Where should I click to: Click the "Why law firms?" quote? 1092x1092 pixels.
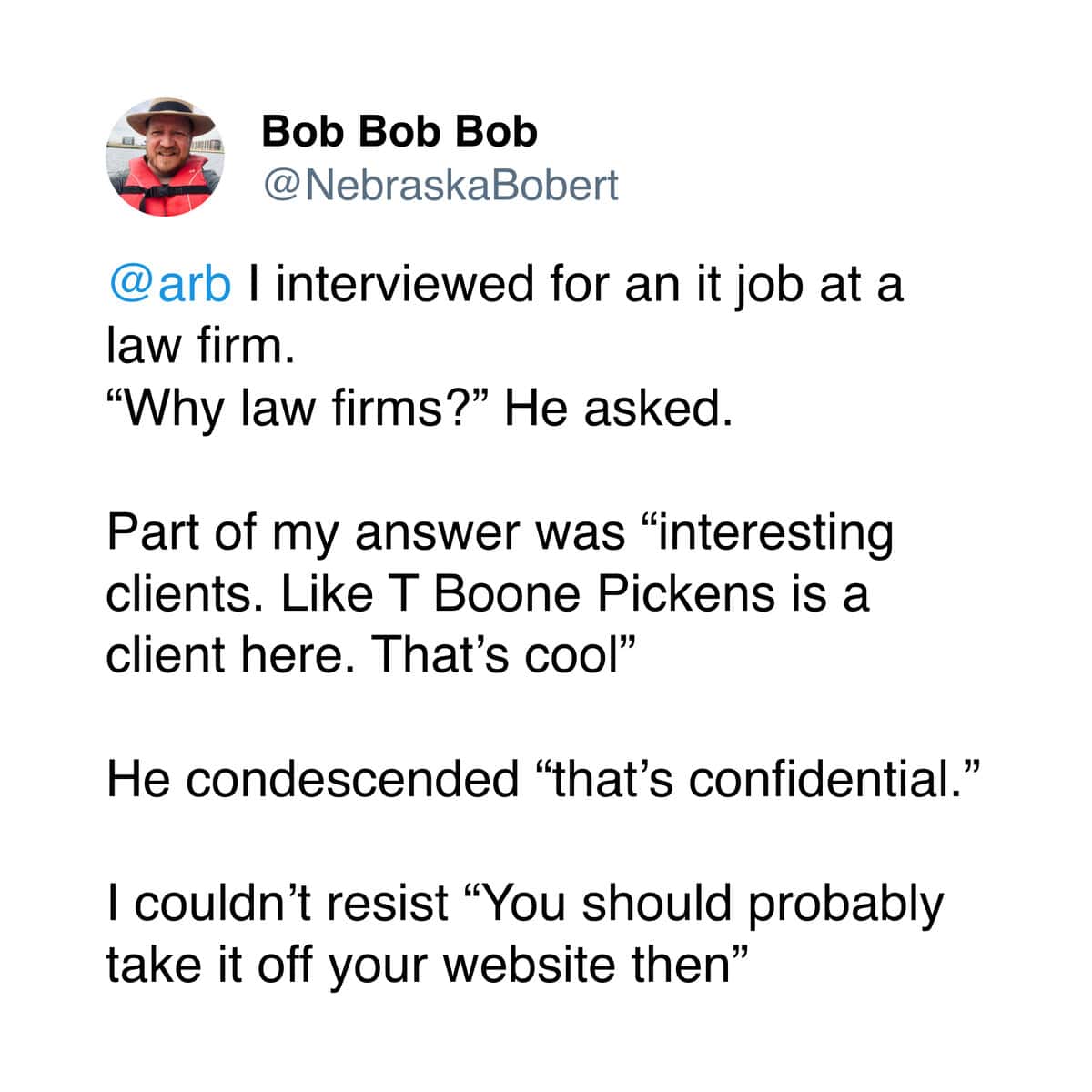tap(298, 409)
